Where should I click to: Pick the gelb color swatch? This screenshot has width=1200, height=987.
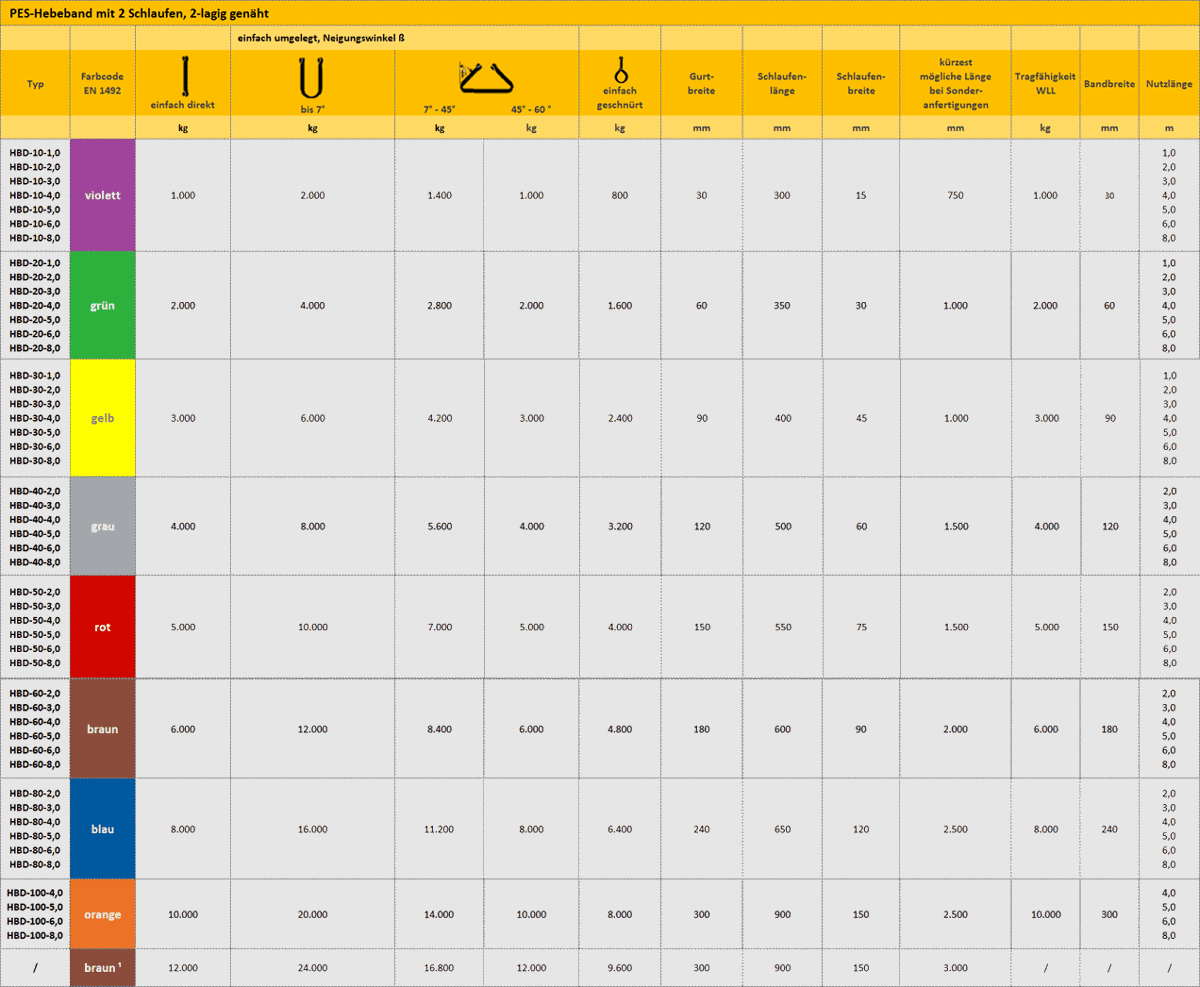[x=102, y=418]
